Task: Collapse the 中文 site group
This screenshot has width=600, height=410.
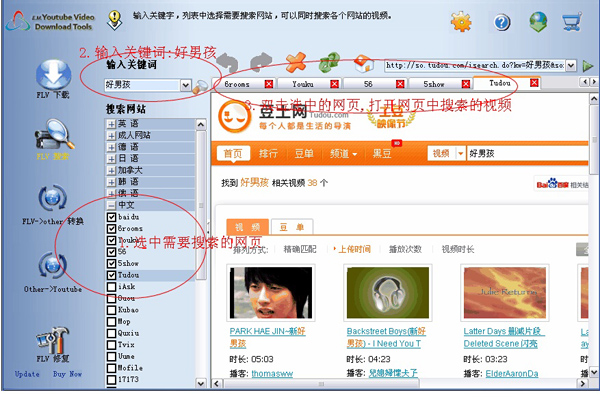Action: pyautogui.click(x=111, y=205)
